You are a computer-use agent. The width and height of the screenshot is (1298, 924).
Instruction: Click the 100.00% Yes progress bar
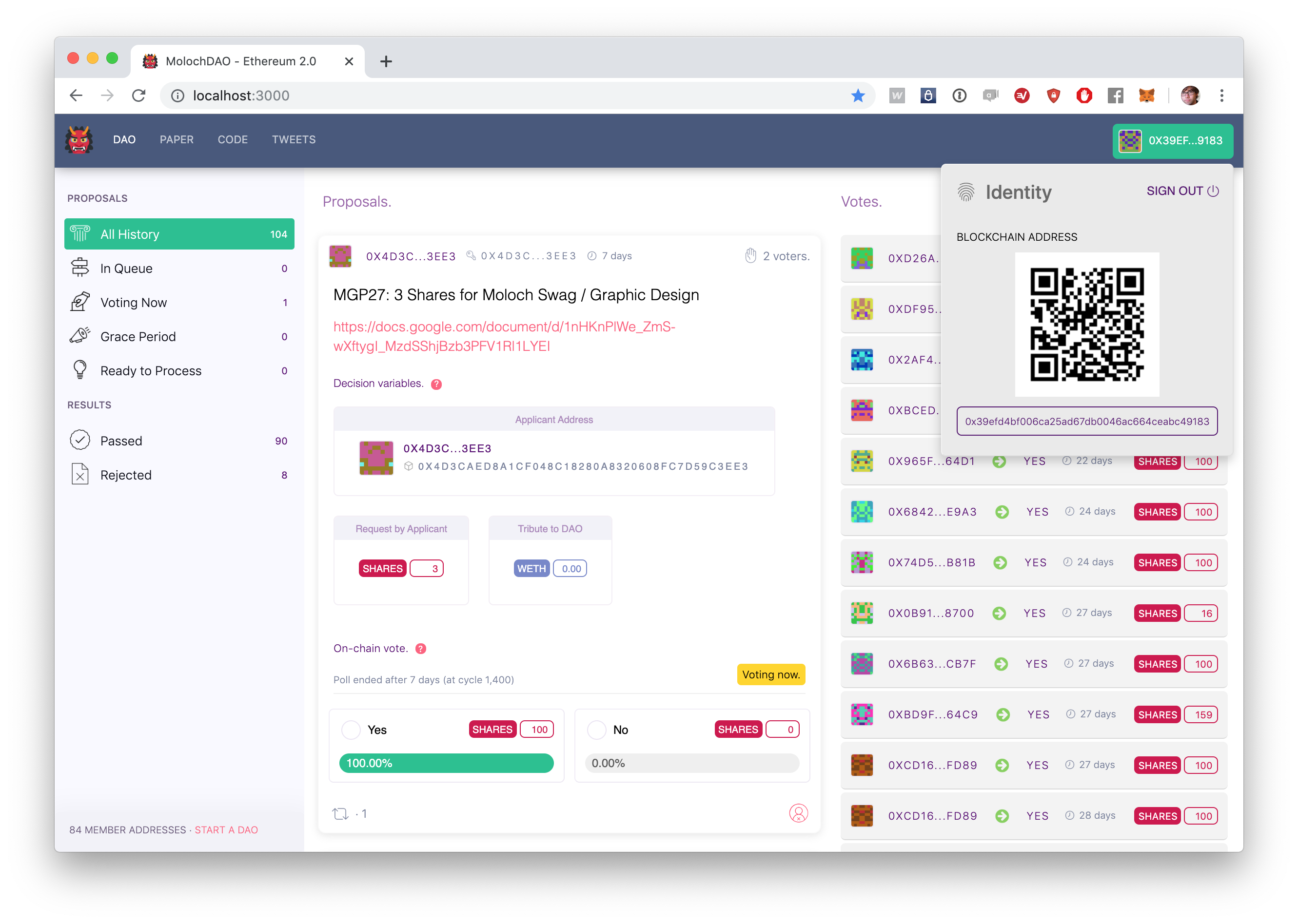tap(446, 763)
